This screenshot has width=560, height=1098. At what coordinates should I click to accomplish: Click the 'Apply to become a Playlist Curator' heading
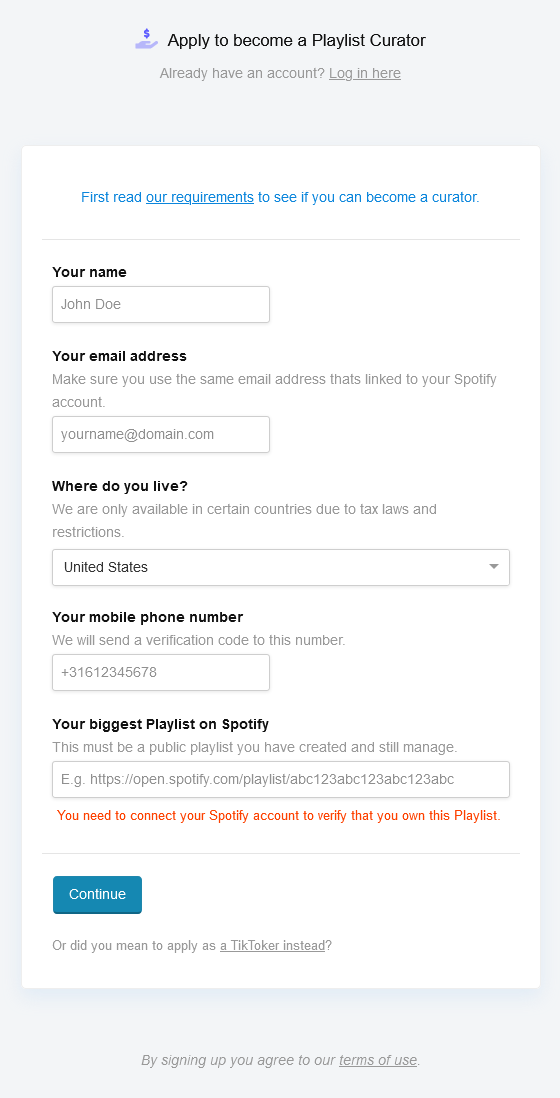tap(297, 40)
